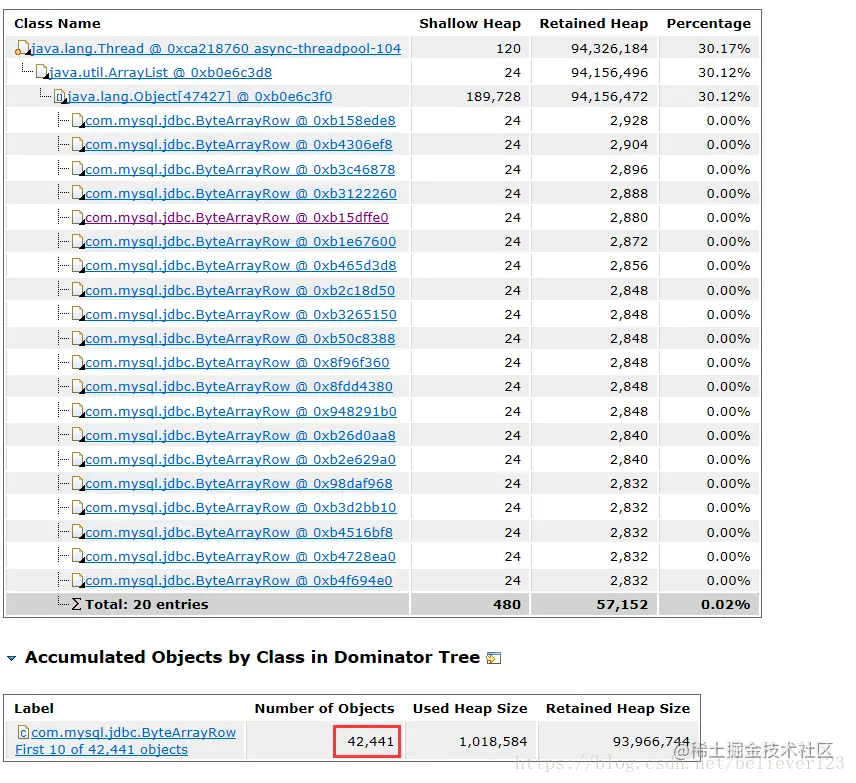
Task: Click the Percentage column header
Action: (709, 23)
